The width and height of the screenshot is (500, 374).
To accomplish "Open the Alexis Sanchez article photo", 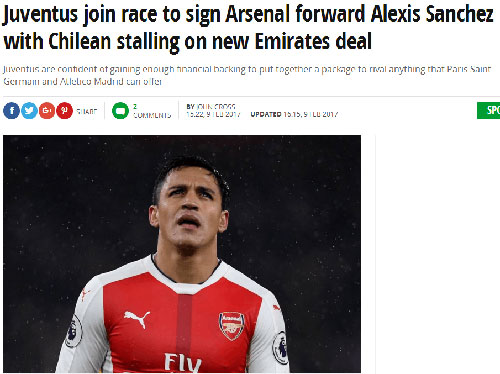I will click(182, 254).
